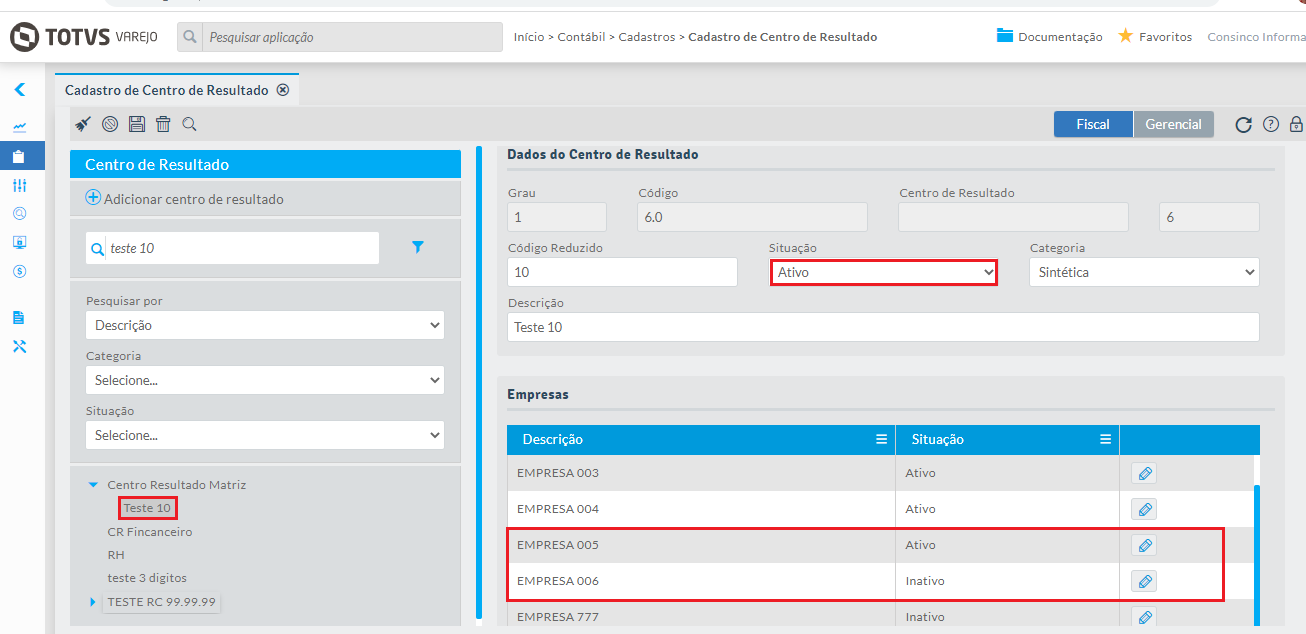This screenshot has width=1306, height=634.
Task: Click the Consinco Informa text at top
Action: [1256, 37]
